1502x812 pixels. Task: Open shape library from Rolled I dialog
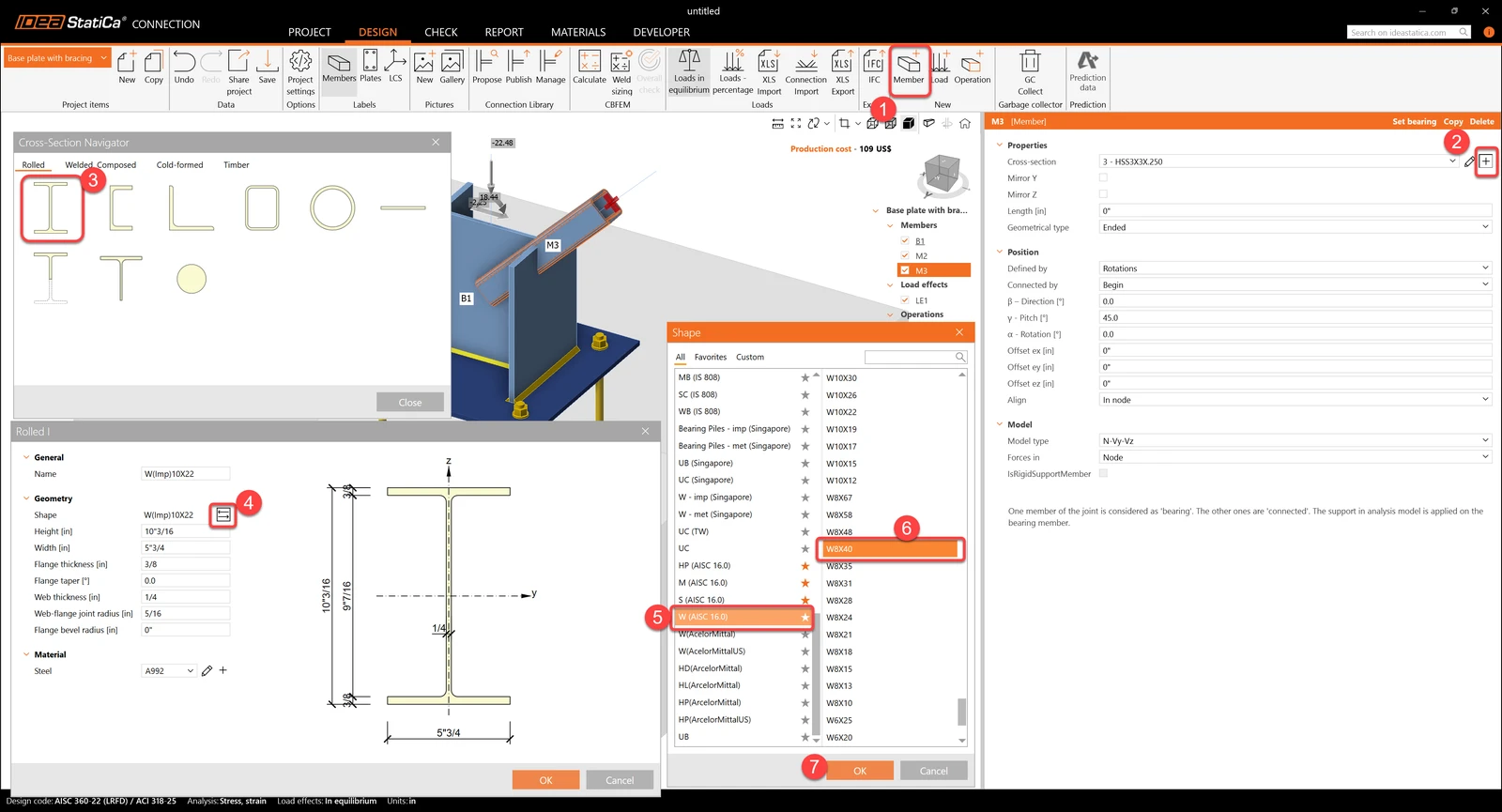(223, 514)
